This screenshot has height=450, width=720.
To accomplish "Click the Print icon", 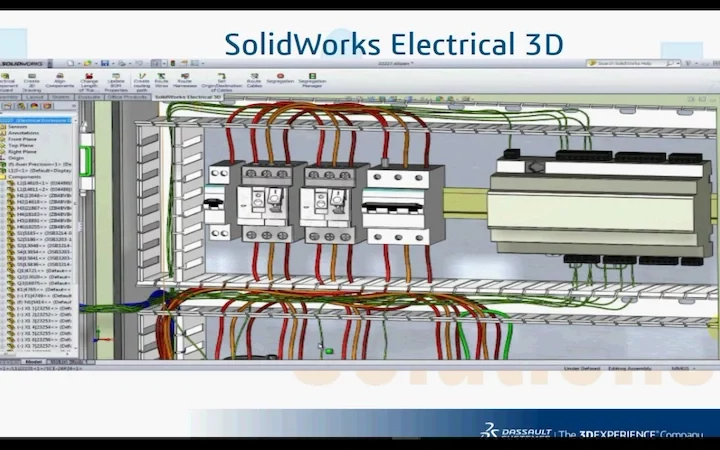I will 121,63.
